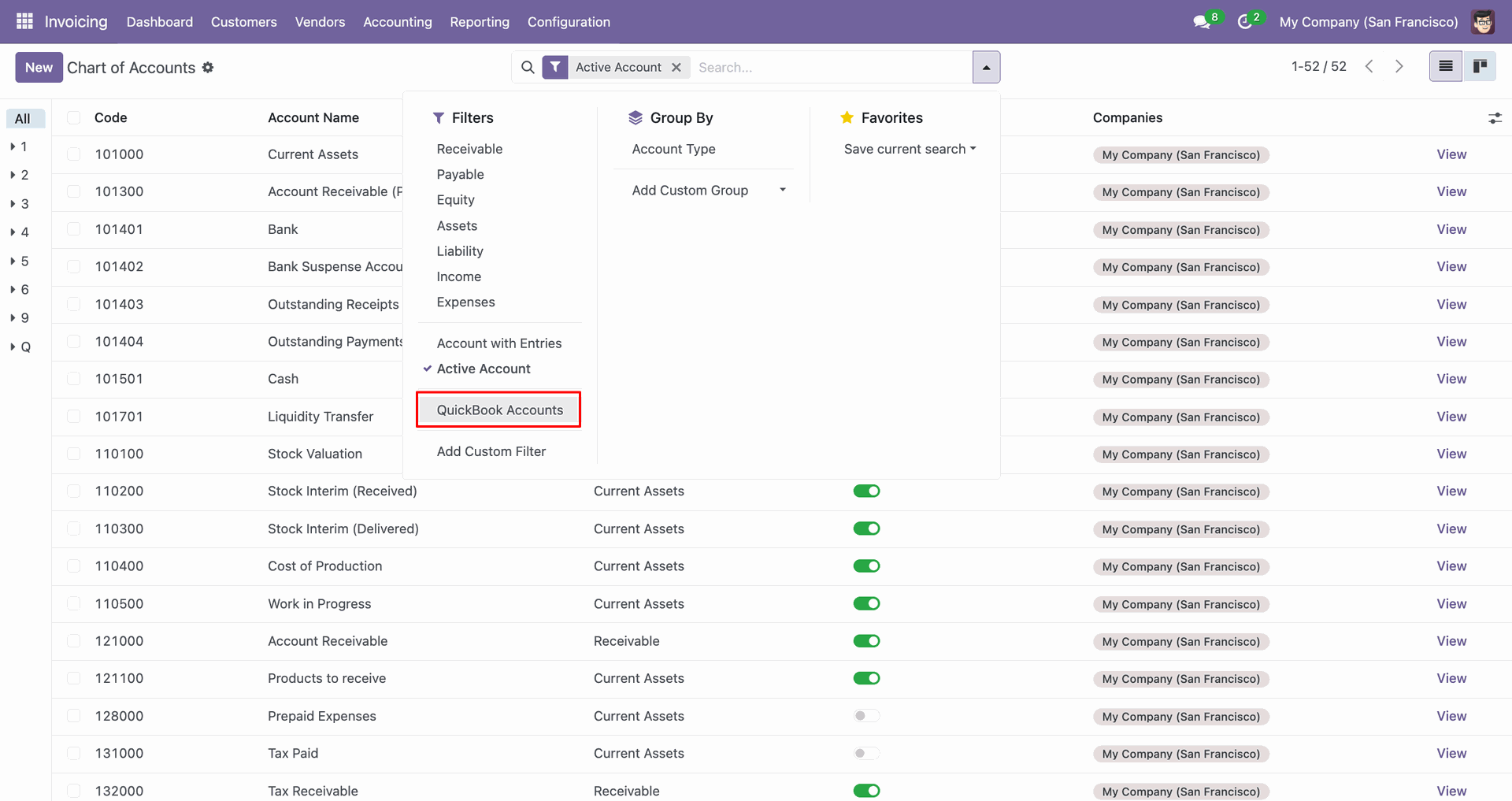Enable the toggle for Prepaid Expenses
1512x801 pixels.
tap(866, 716)
